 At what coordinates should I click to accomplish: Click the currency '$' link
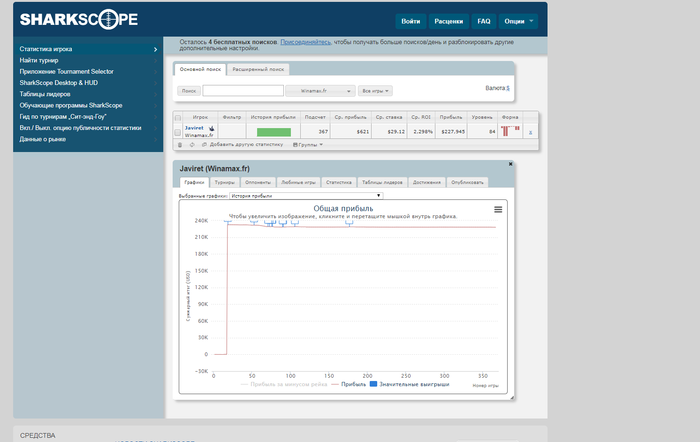pos(508,88)
